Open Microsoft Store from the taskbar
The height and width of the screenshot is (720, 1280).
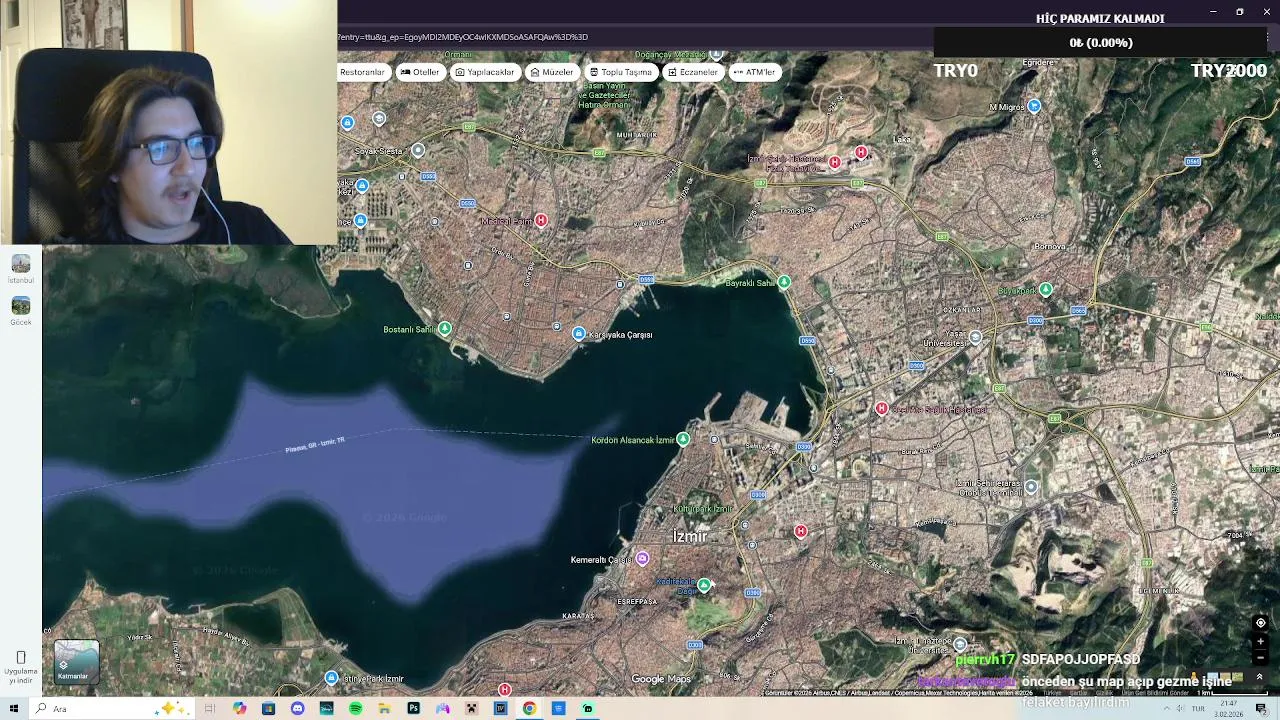[268, 708]
